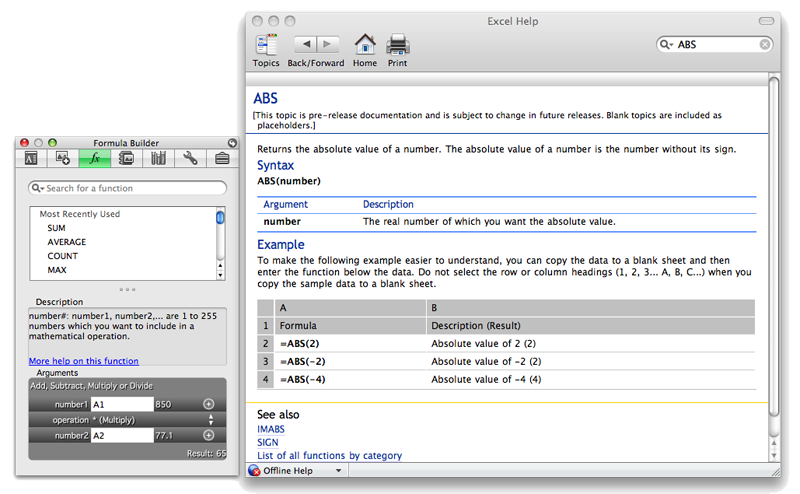Click the =ABS(-4) example cell

pos(350,379)
